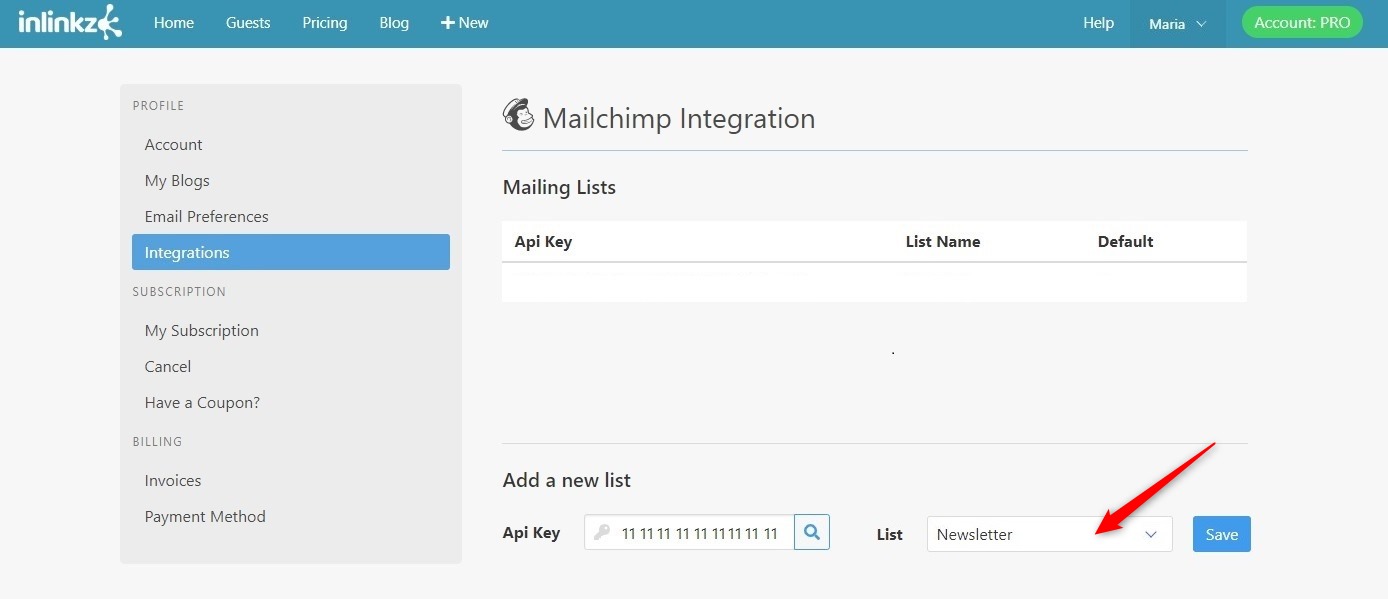This screenshot has width=1388, height=599.
Task: Save the new mailing list
Action: point(1221,534)
